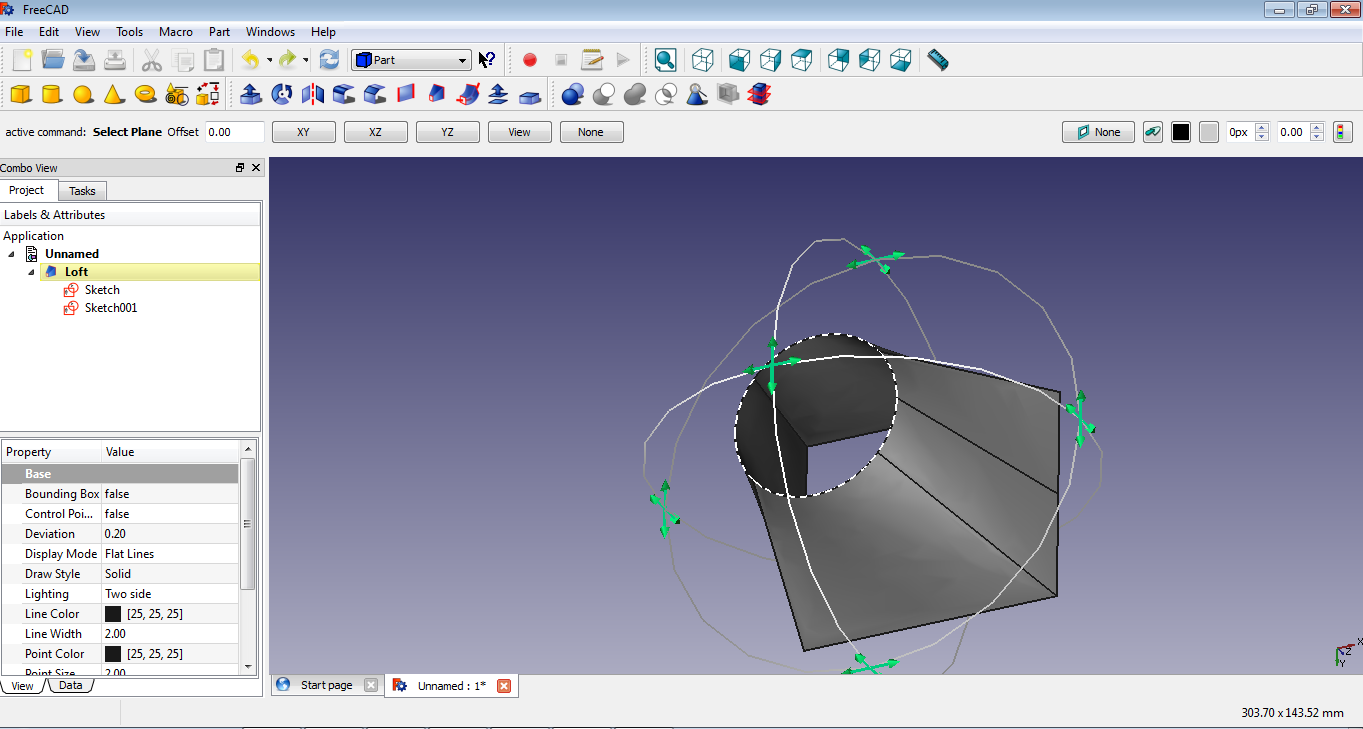Create a cube primitive
This screenshot has width=1363, height=729.
click(x=21, y=94)
